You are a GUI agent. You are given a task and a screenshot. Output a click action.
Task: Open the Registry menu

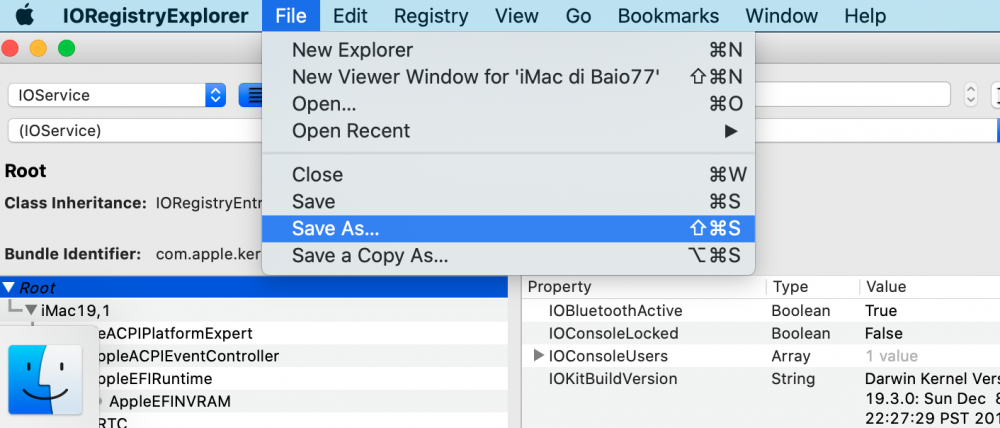431,15
